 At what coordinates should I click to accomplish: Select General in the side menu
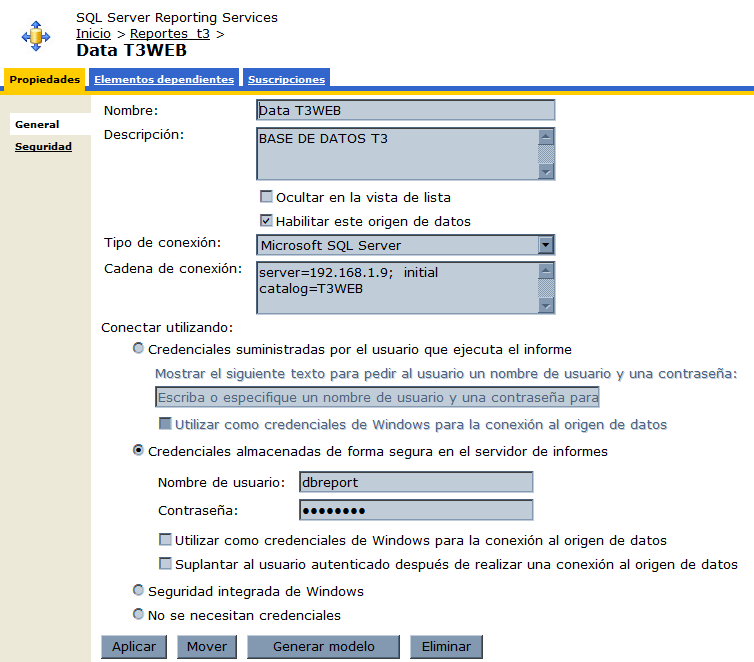click(x=37, y=125)
